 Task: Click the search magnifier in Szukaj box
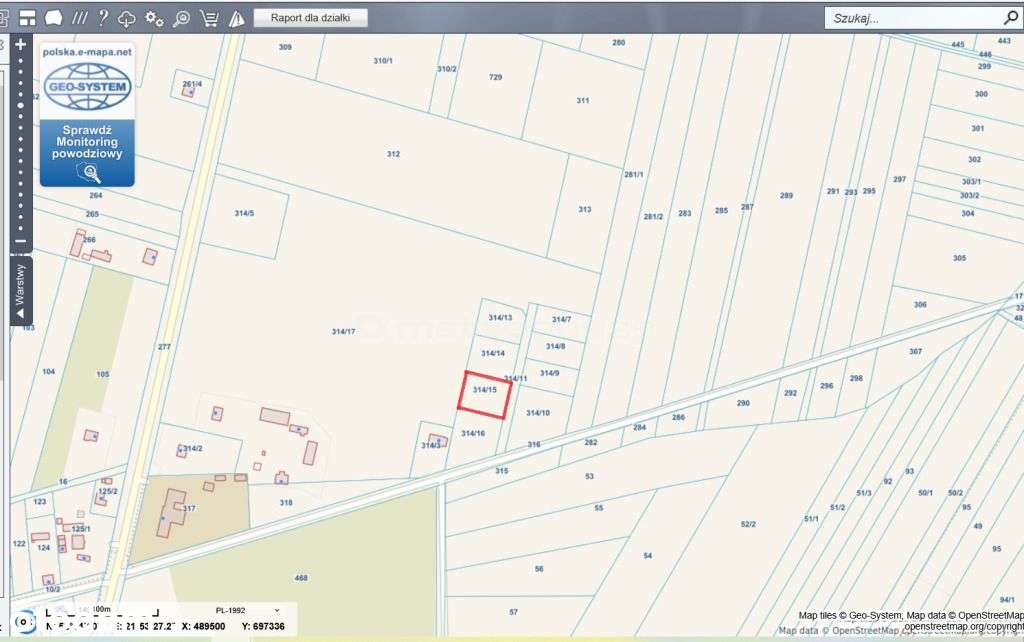click(1010, 18)
